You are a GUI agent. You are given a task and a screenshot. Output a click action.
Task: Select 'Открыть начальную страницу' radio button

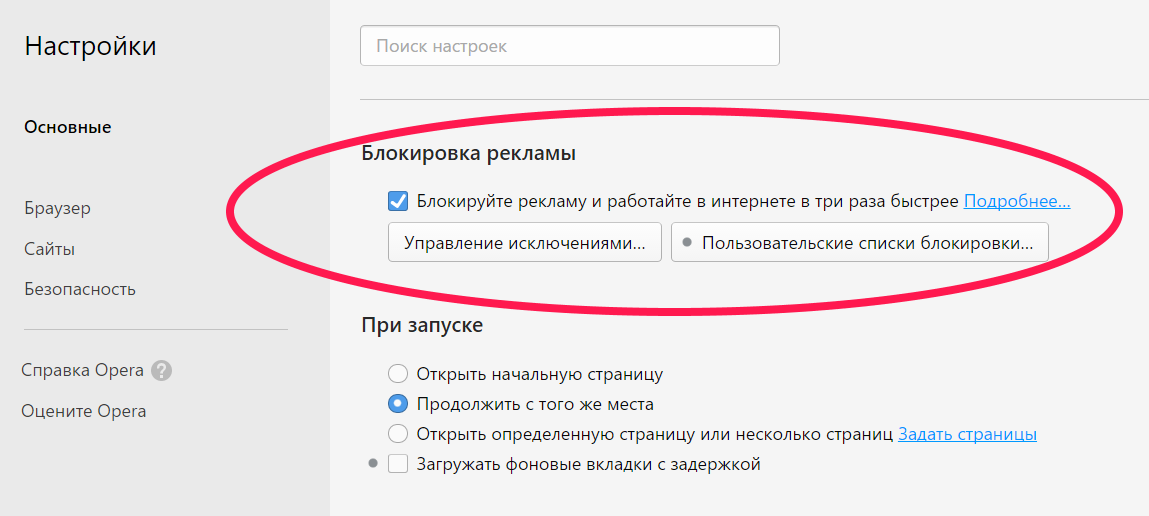(x=398, y=375)
